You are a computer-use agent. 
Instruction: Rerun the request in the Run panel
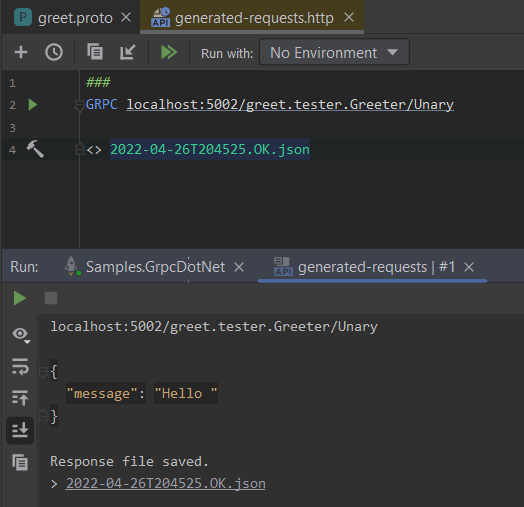(20, 298)
